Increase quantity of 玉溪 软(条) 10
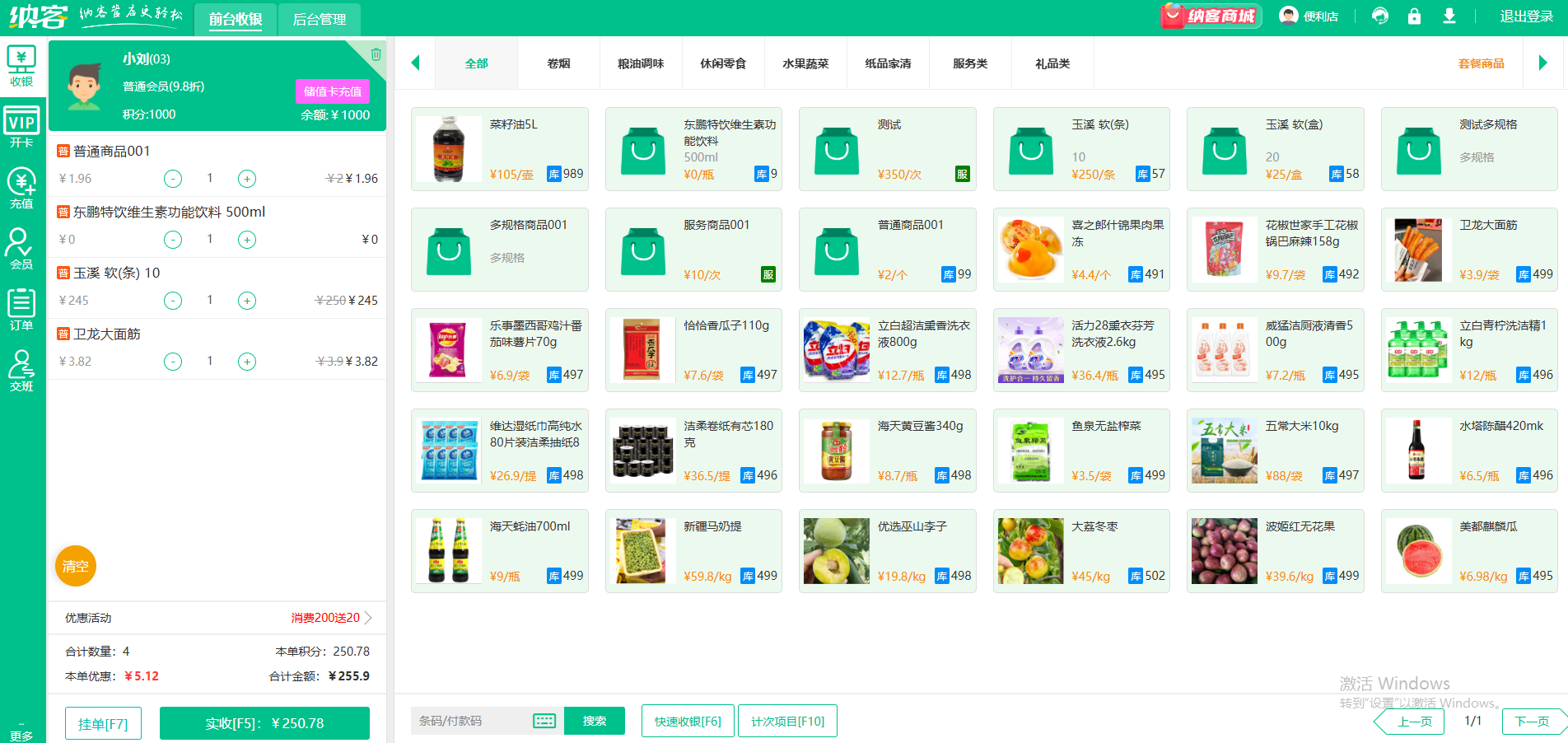Viewport: 1568px width, 743px height. 247,301
